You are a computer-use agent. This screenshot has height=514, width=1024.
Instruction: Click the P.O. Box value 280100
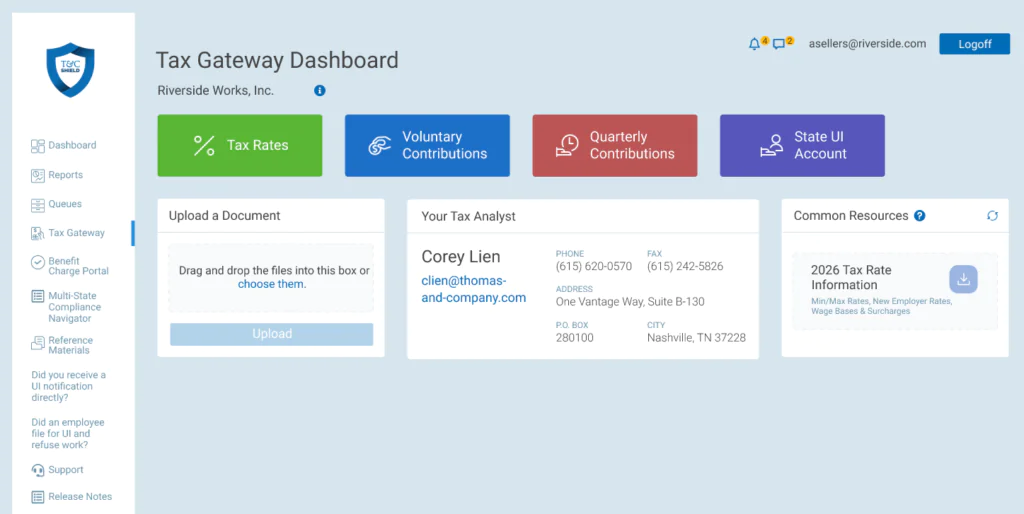(575, 338)
